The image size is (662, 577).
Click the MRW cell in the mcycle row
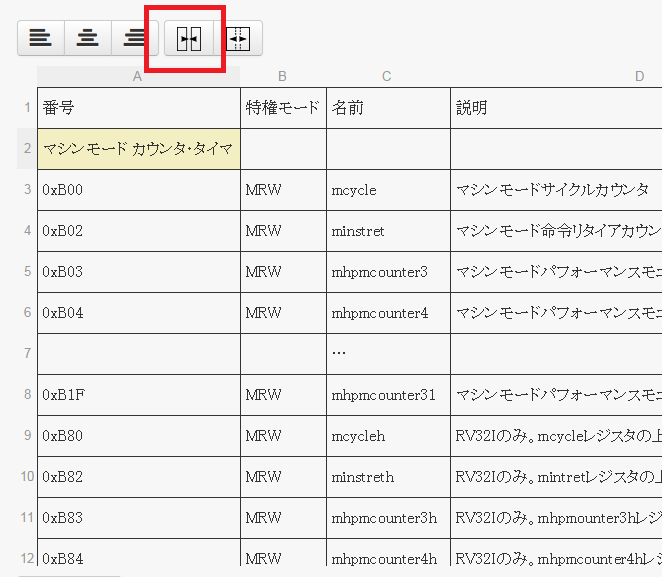[283, 190]
